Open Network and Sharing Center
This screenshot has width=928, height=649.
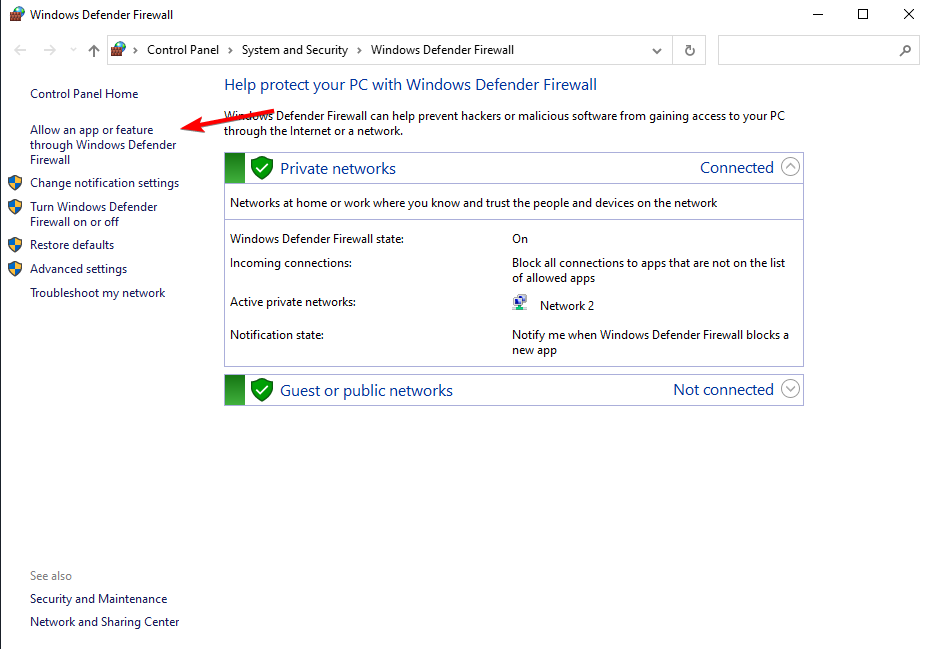105,622
